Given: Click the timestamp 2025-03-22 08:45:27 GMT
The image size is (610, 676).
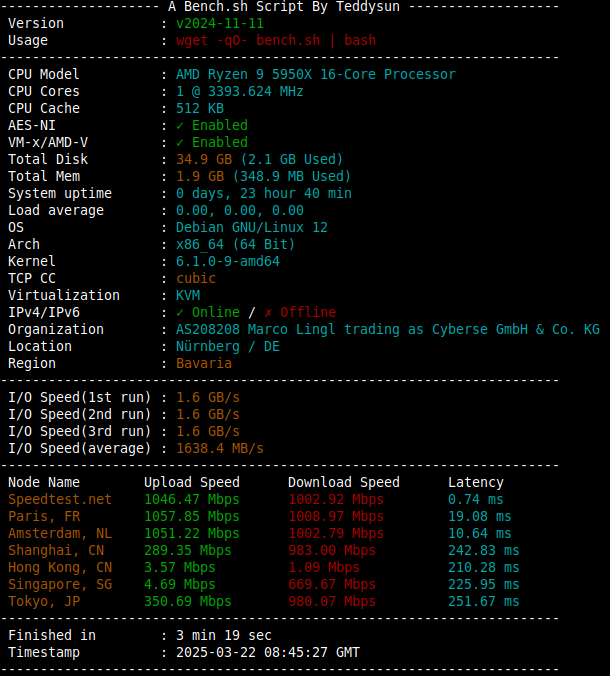Looking at the screenshot, I should click(x=268, y=653).
